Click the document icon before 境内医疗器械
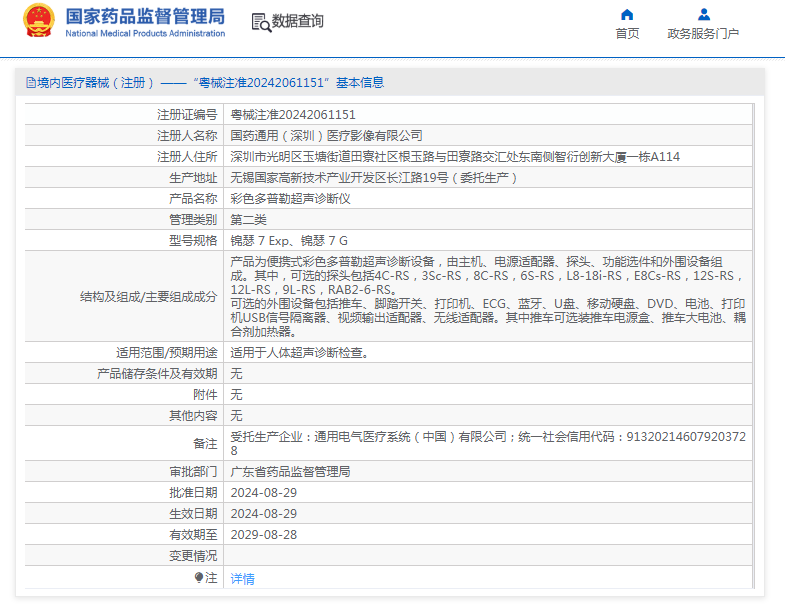 point(31,83)
